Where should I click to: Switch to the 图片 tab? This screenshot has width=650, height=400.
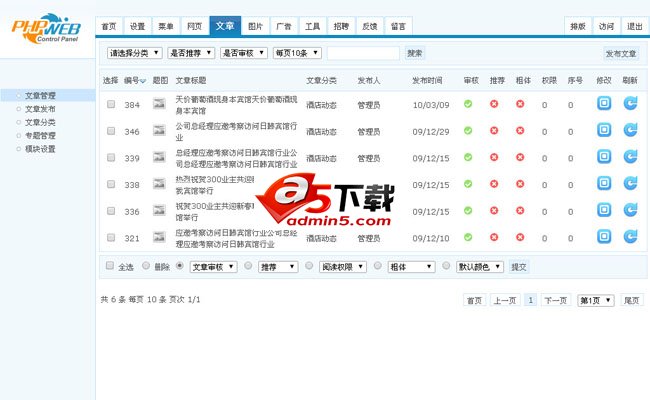[x=255, y=27]
